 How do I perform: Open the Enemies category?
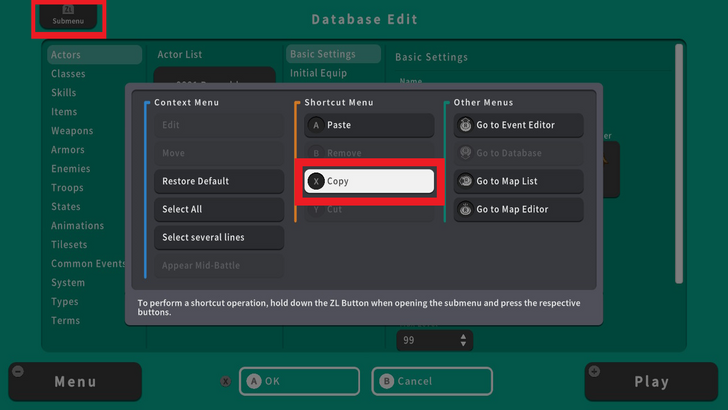(71, 169)
